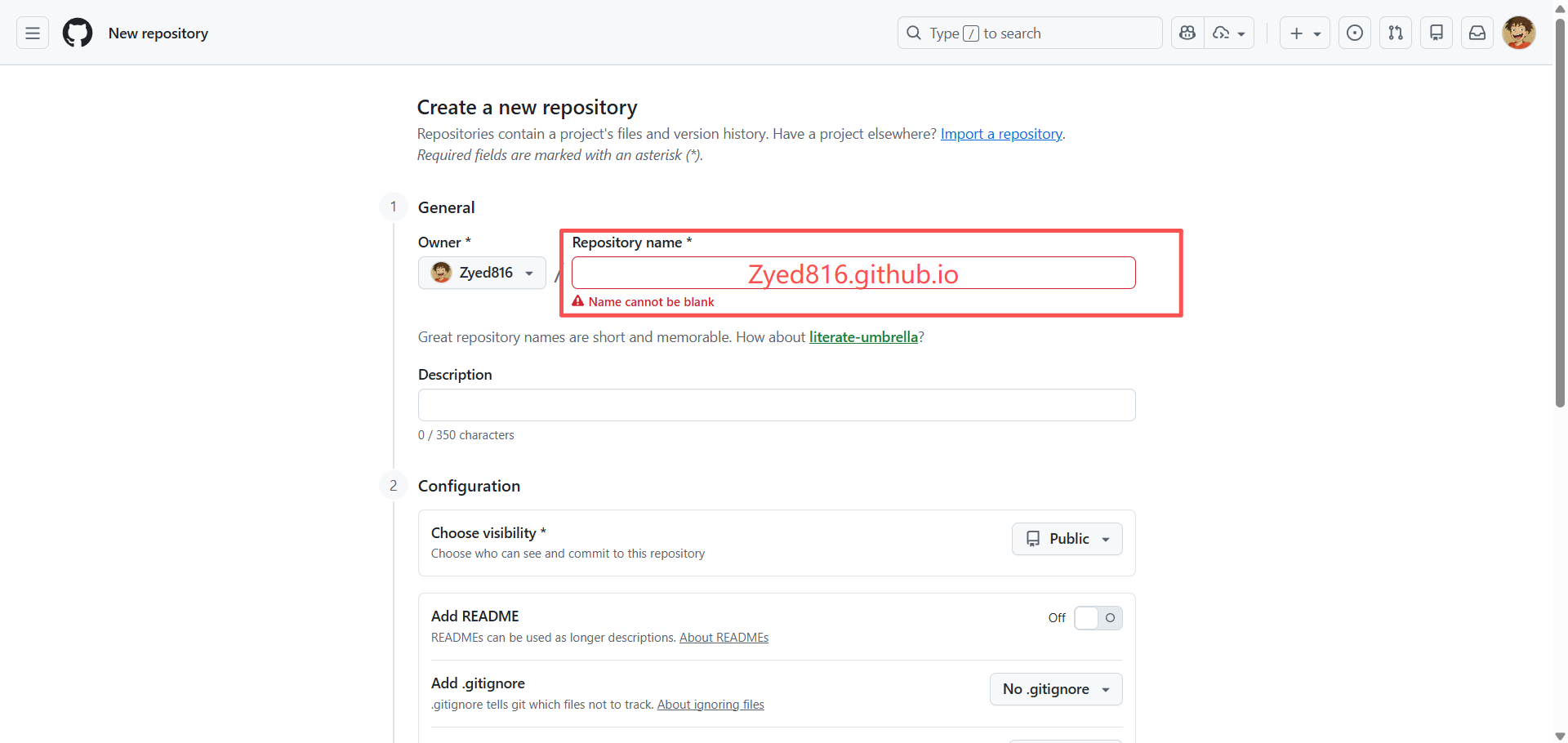The height and width of the screenshot is (743, 1568).
Task: Click the GitHub Octocat logo
Action: [x=78, y=33]
